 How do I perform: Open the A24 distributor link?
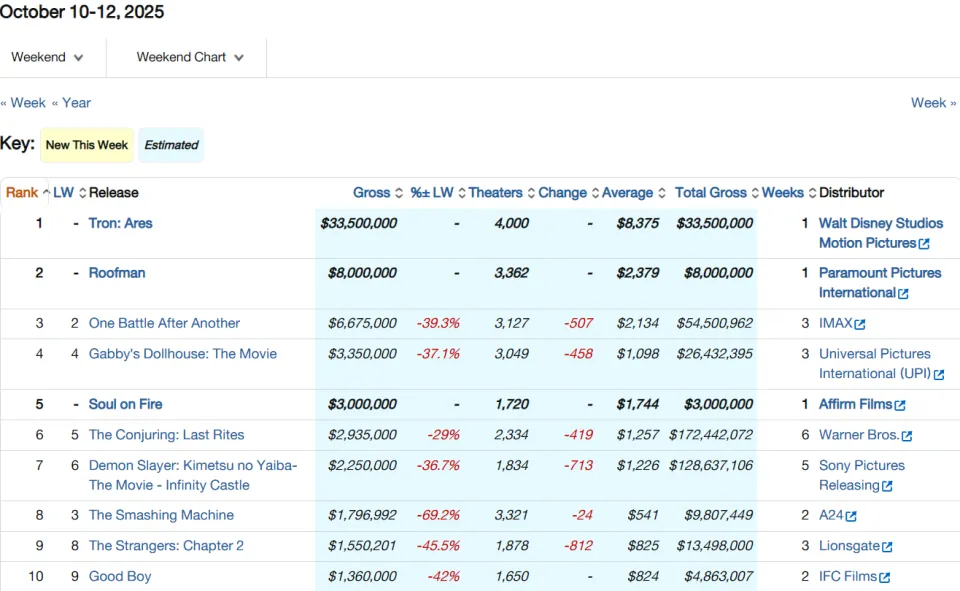tap(831, 515)
